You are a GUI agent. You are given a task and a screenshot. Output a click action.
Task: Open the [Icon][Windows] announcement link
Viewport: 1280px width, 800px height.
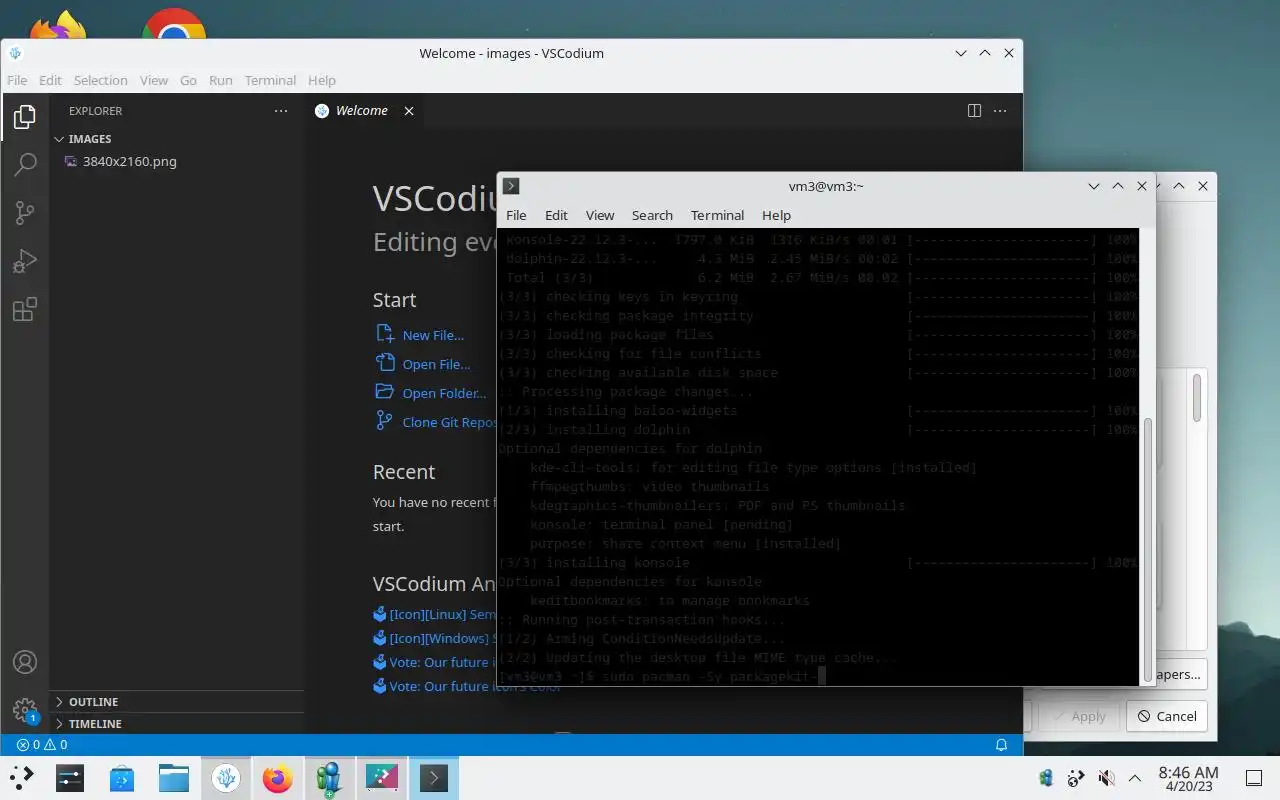442,638
